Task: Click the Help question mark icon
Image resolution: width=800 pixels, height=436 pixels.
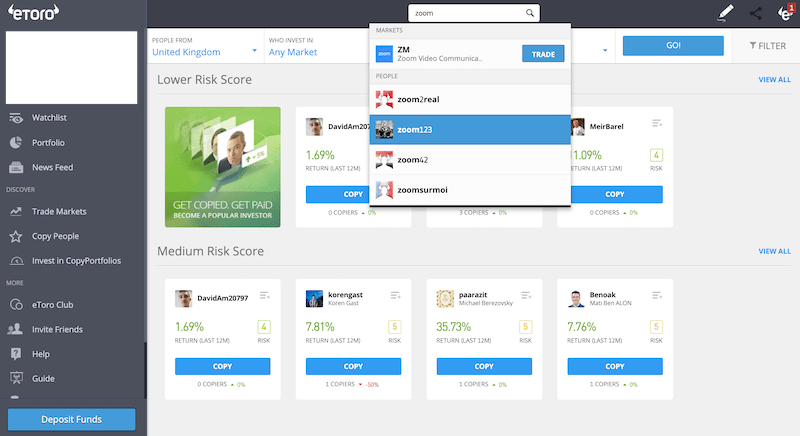Action: (16, 354)
